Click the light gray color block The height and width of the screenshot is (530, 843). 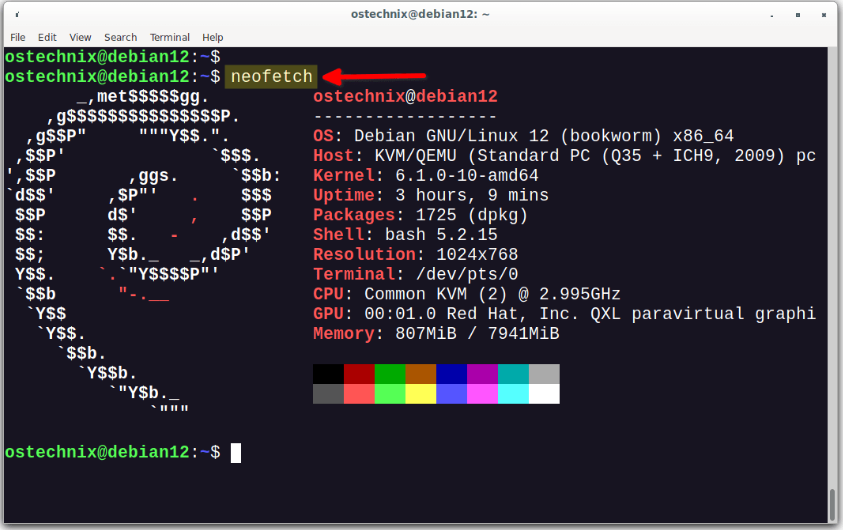[x=544, y=374]
